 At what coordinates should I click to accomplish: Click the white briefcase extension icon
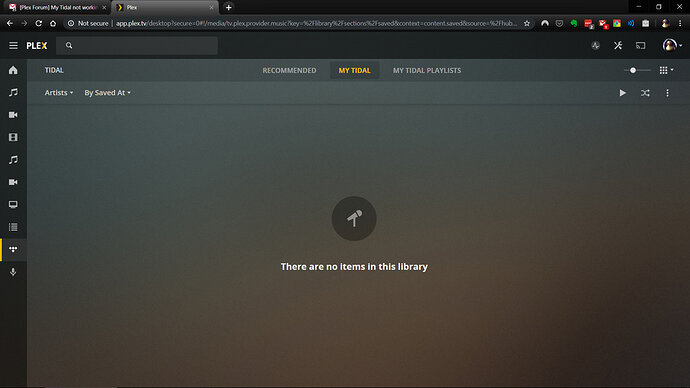coord(646,23)
